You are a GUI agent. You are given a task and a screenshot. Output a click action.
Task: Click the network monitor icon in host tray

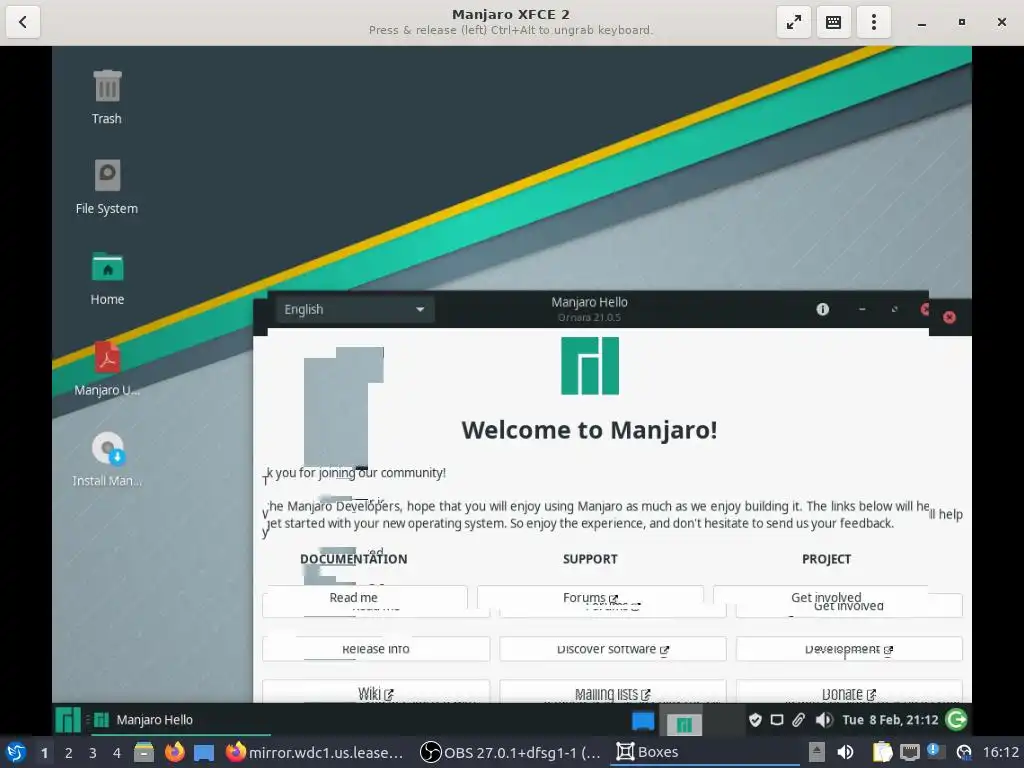click(x=910, y=752)
